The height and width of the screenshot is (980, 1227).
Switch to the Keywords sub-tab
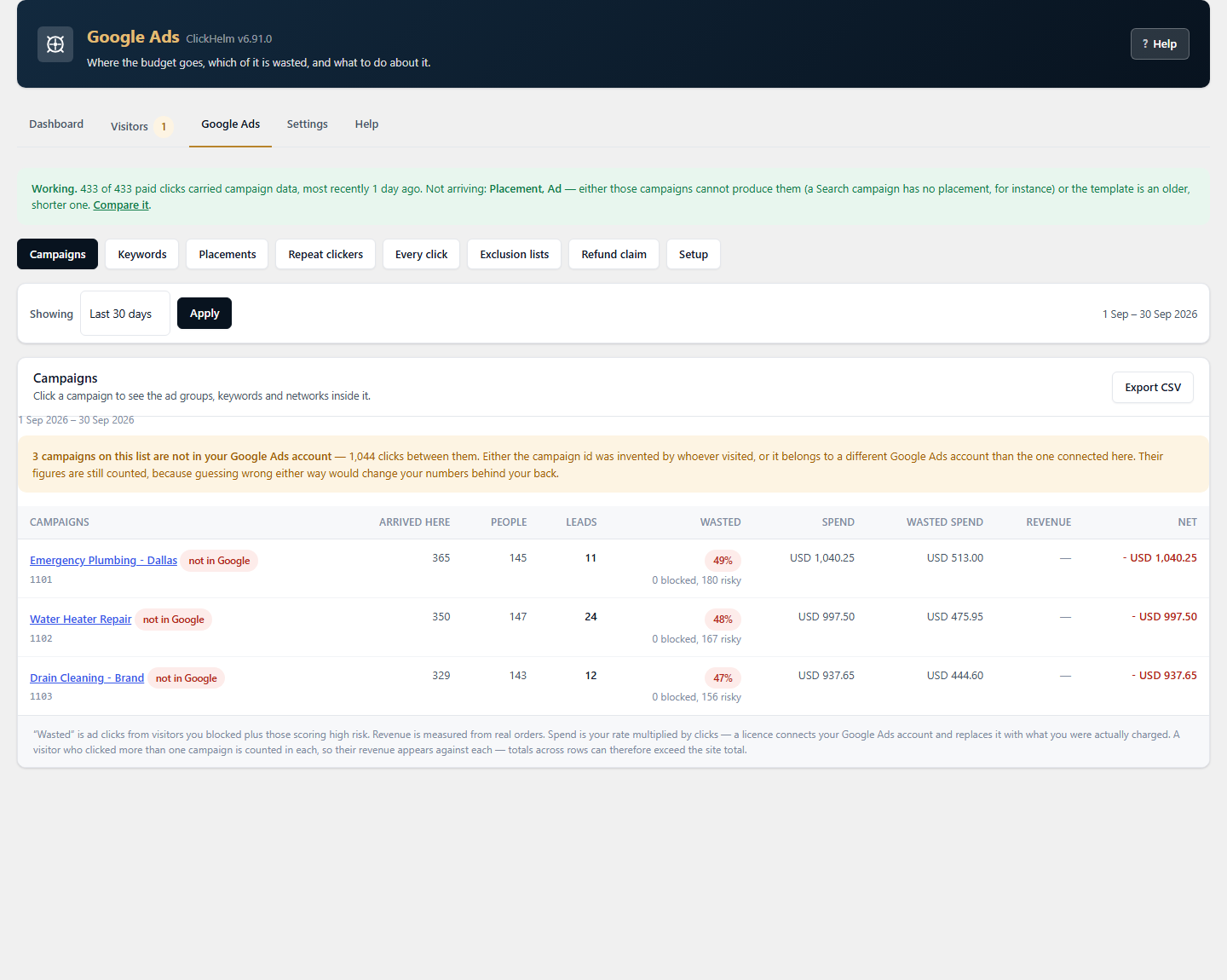click(142, 255)
